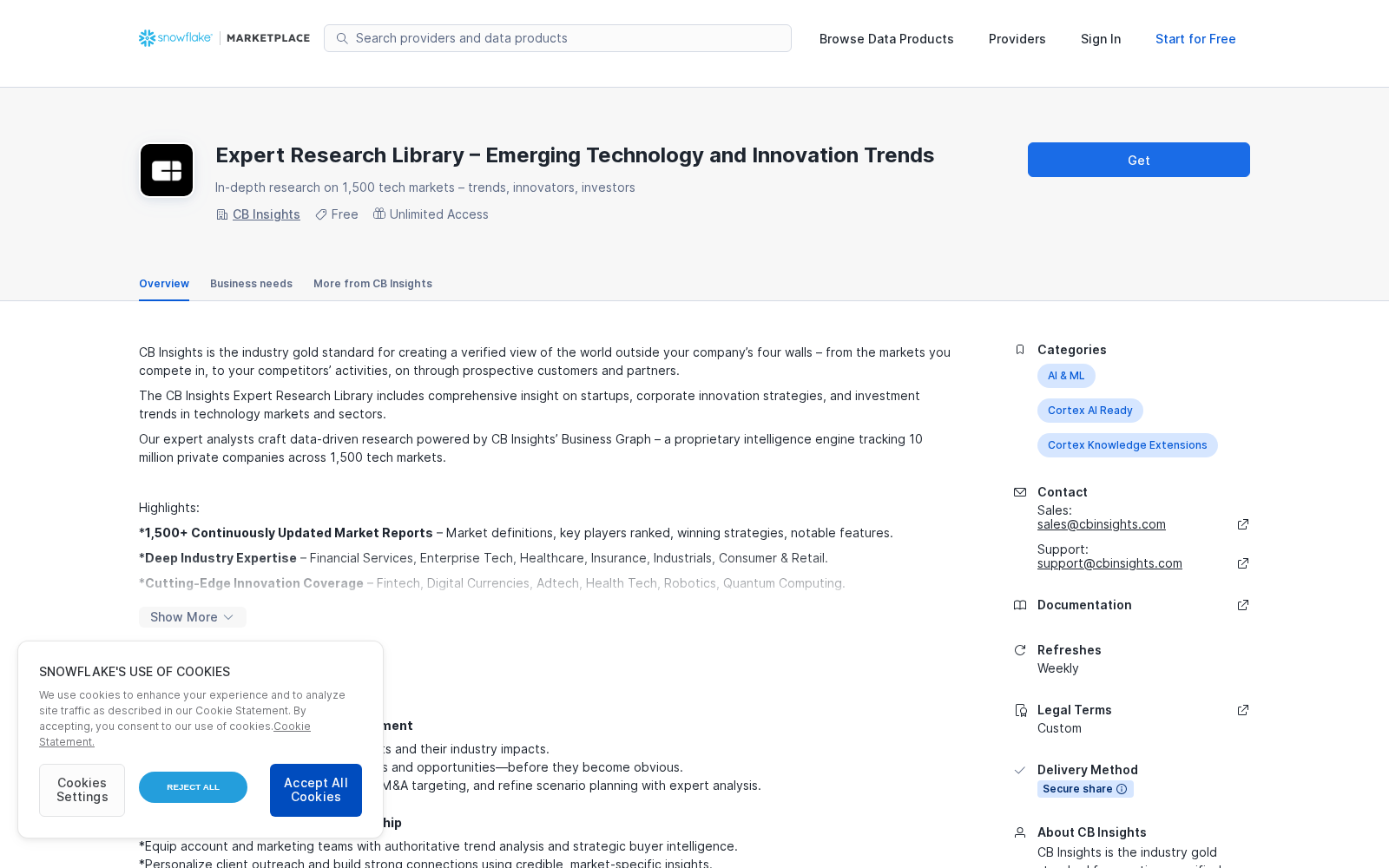Click the provider building icon beside CB Insights

pos(222,214)
